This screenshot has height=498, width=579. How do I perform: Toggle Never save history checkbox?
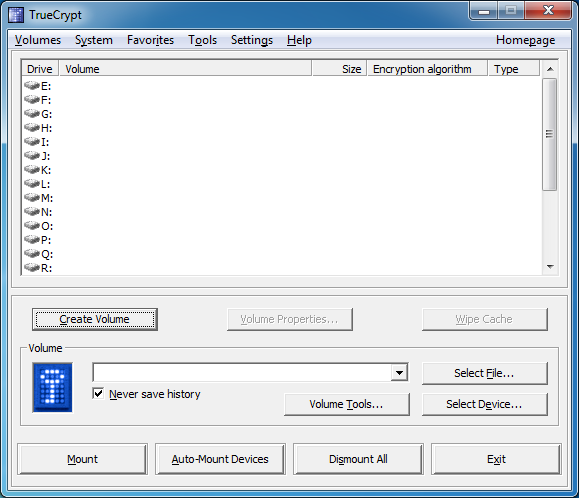pyautogui.click(x=98, y=394)
